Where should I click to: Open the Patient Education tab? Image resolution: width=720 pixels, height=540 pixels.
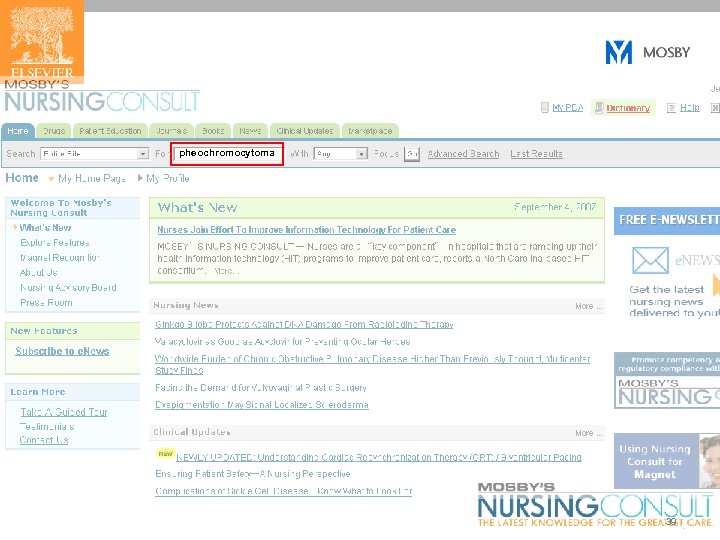pos(110,131)
